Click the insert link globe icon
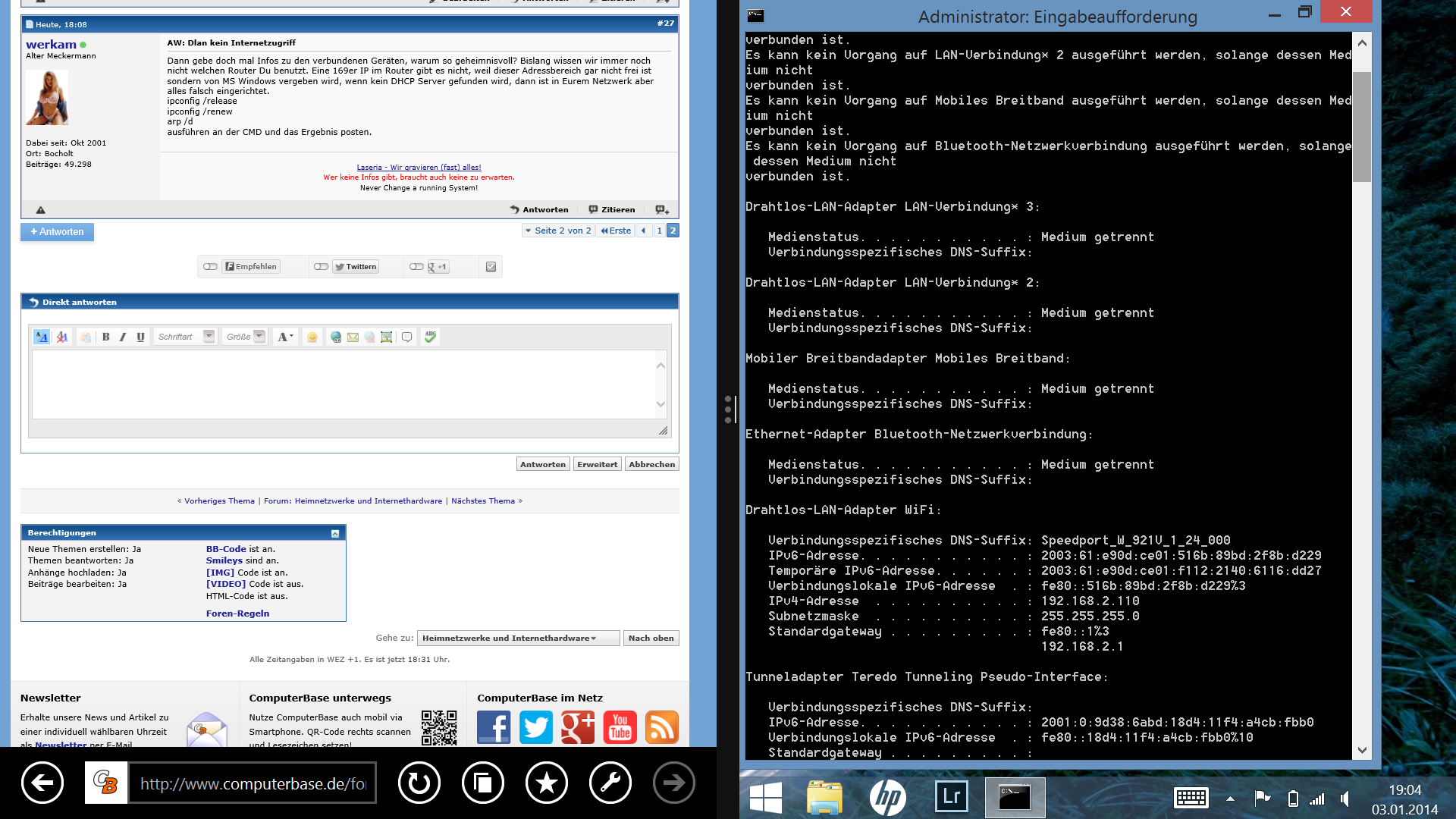The image size is (1456, 819). pyautogui.click(x=336, y=337)
